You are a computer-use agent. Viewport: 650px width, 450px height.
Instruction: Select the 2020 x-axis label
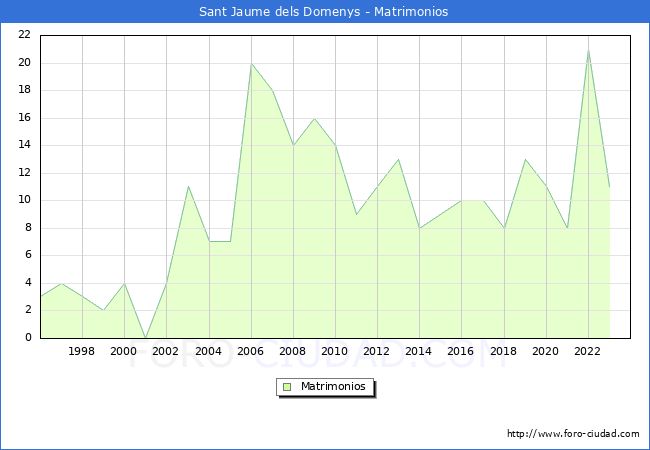(x=545, y=351)
